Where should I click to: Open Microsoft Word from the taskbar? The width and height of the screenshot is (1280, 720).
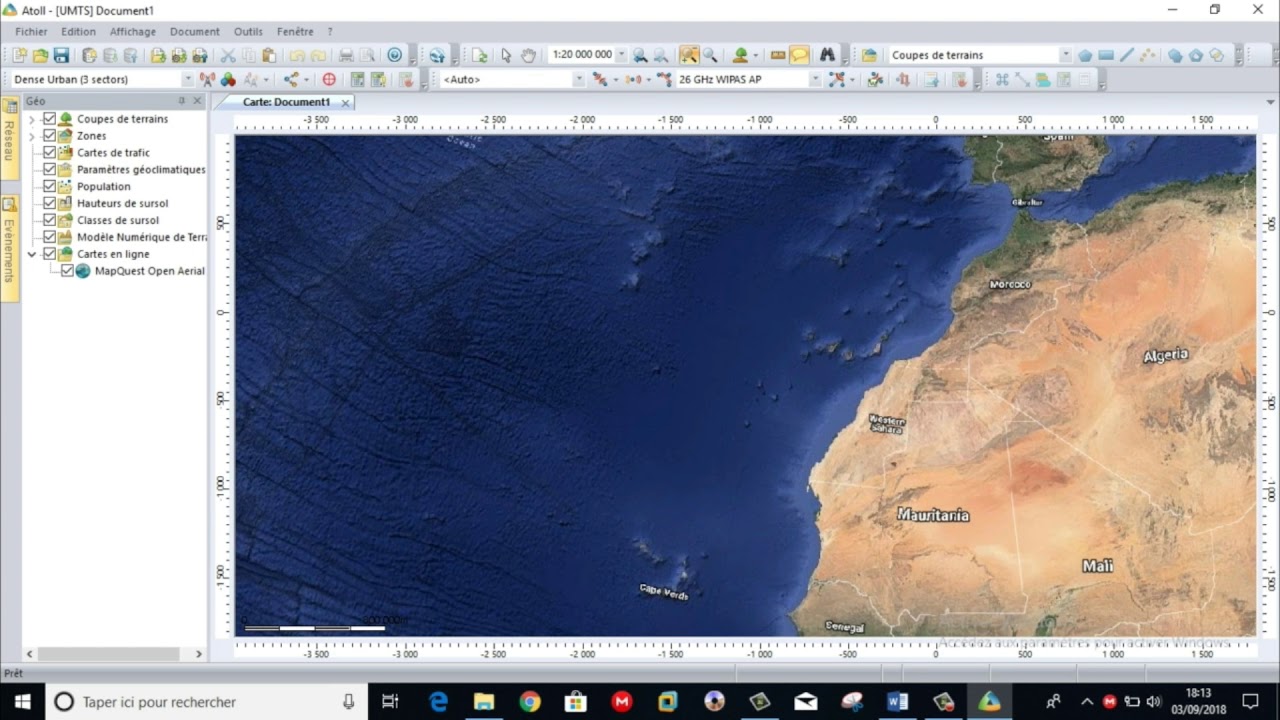(x=897, y=702)
